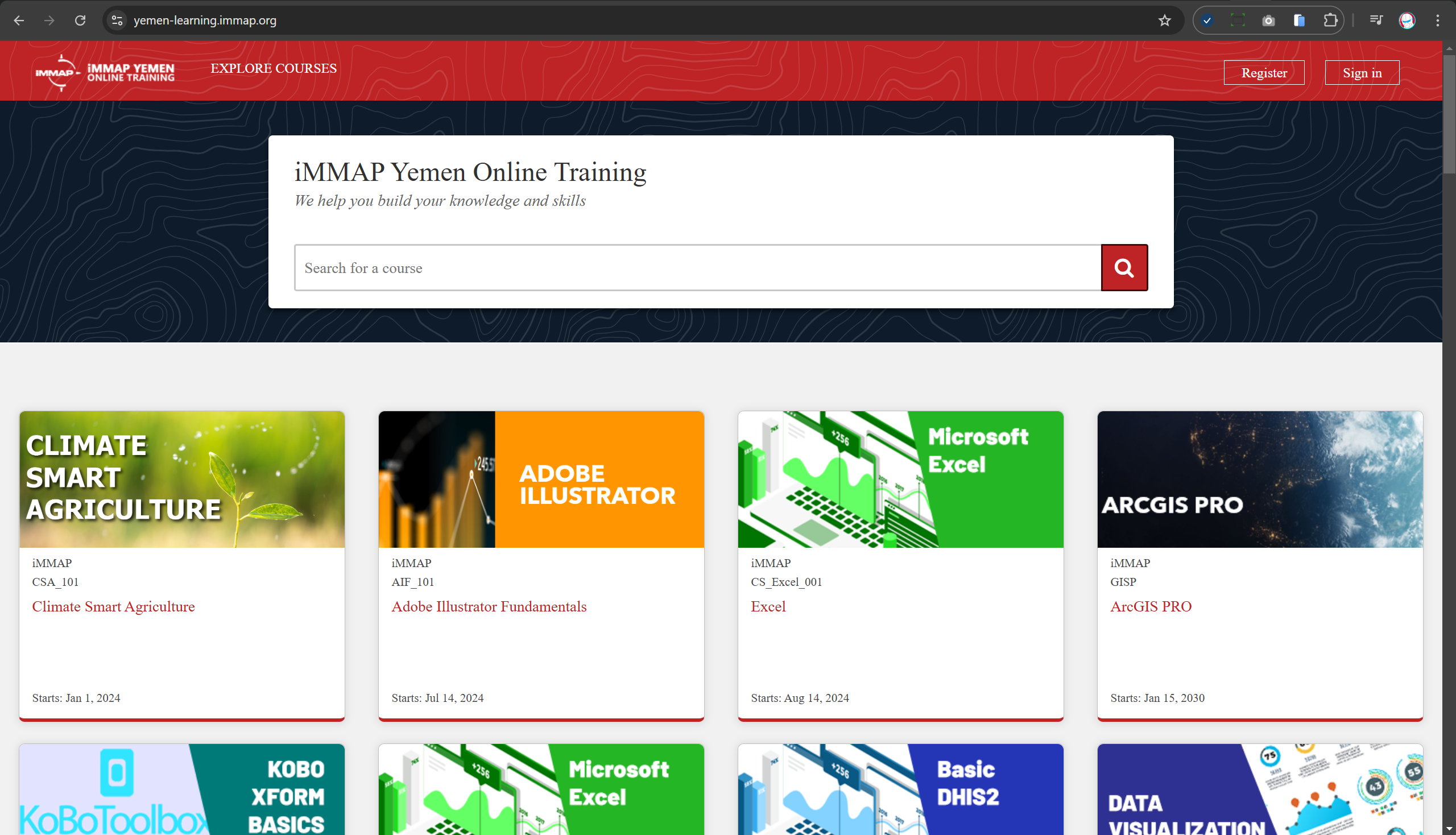Click the blue checkmark extension icon
Viewport: 1456px width, 835px height.
(x=1207, y=20)
